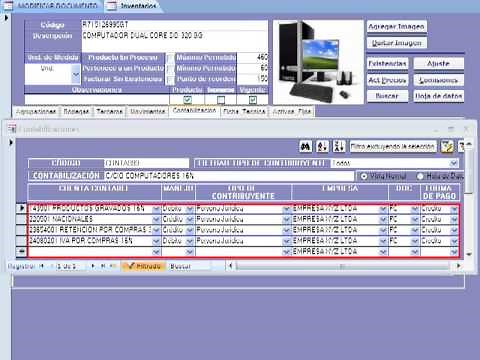Click Buscar button beside product image
This screenshot has width=480, height=360.
(x=387, y=96)
